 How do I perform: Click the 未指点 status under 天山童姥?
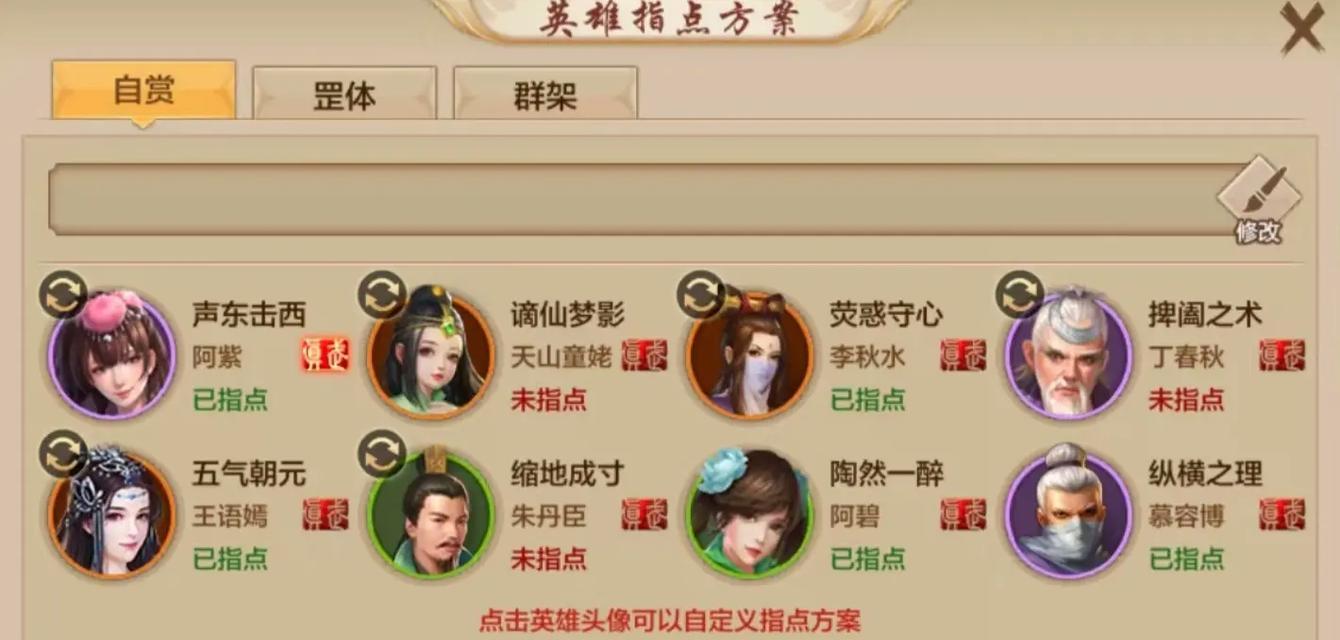coord(548,400)
